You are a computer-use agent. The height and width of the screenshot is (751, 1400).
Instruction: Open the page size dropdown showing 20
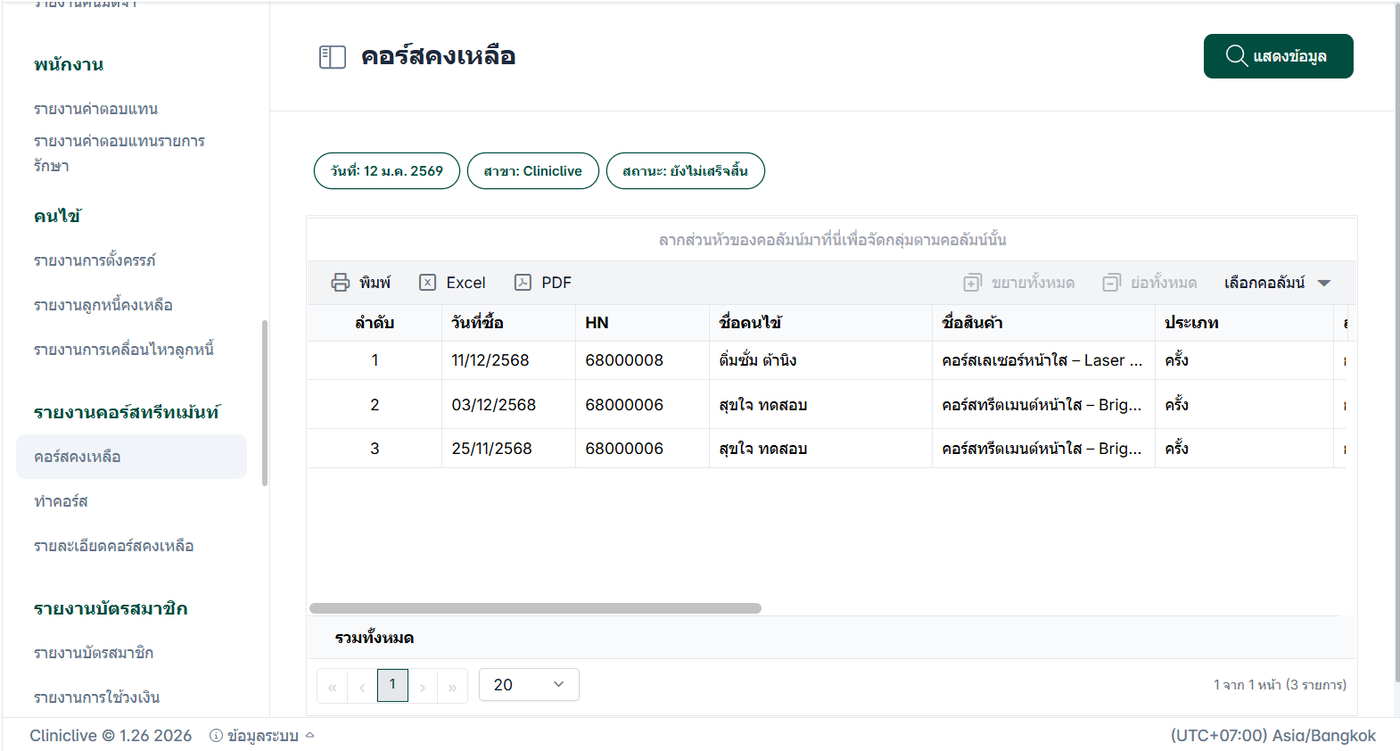(529, 685)
